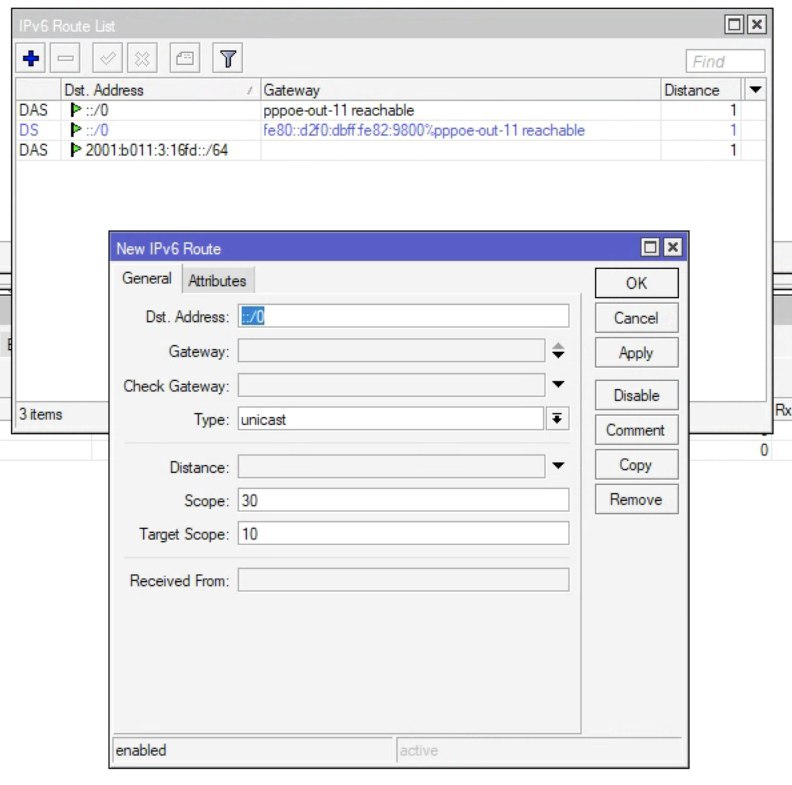Image resolution: width=792 pixels, height=785 pixels.
Task: Click the minus Remove icon in toolbar
Action: (65, 59)
